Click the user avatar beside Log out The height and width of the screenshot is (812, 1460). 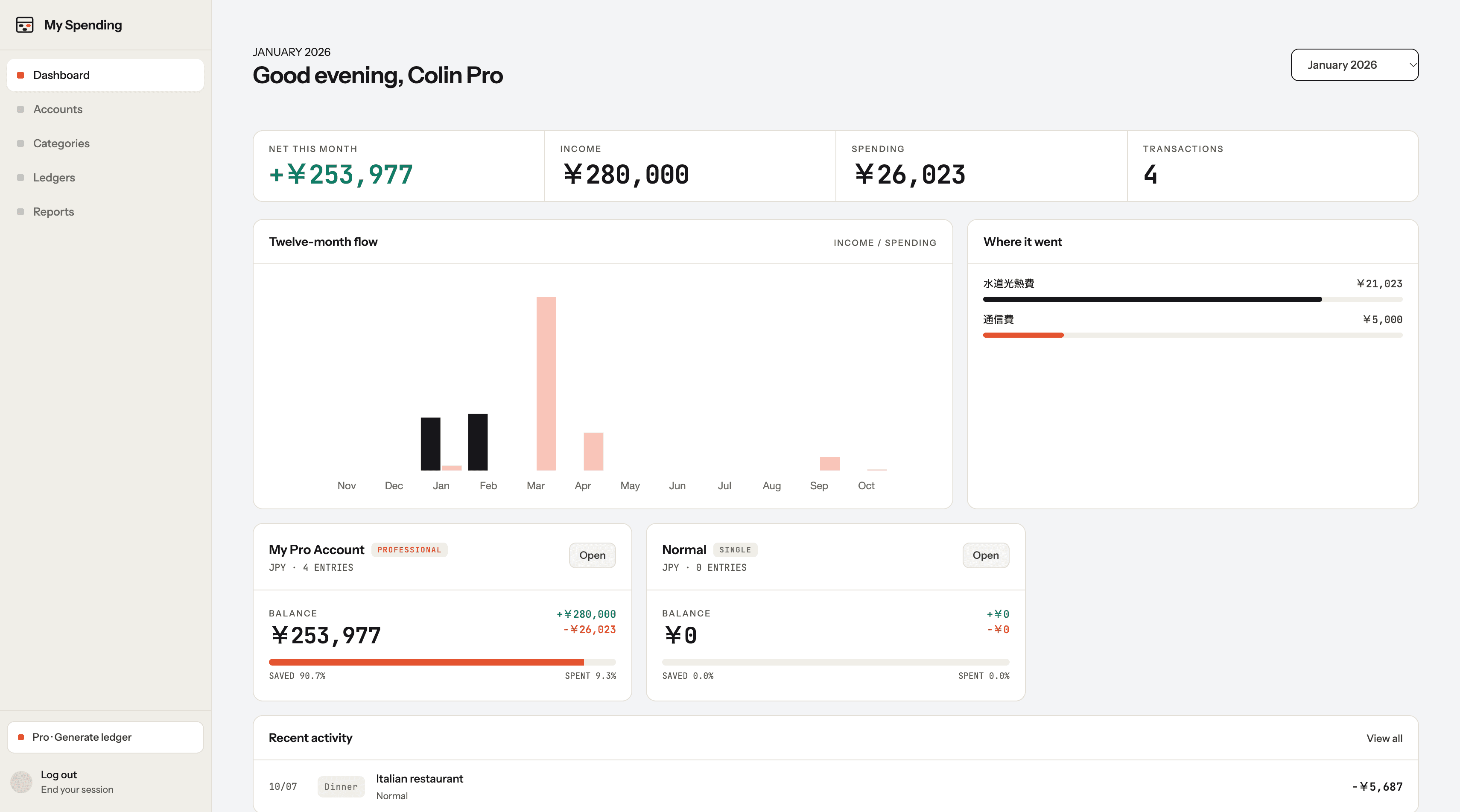[21, 782]
